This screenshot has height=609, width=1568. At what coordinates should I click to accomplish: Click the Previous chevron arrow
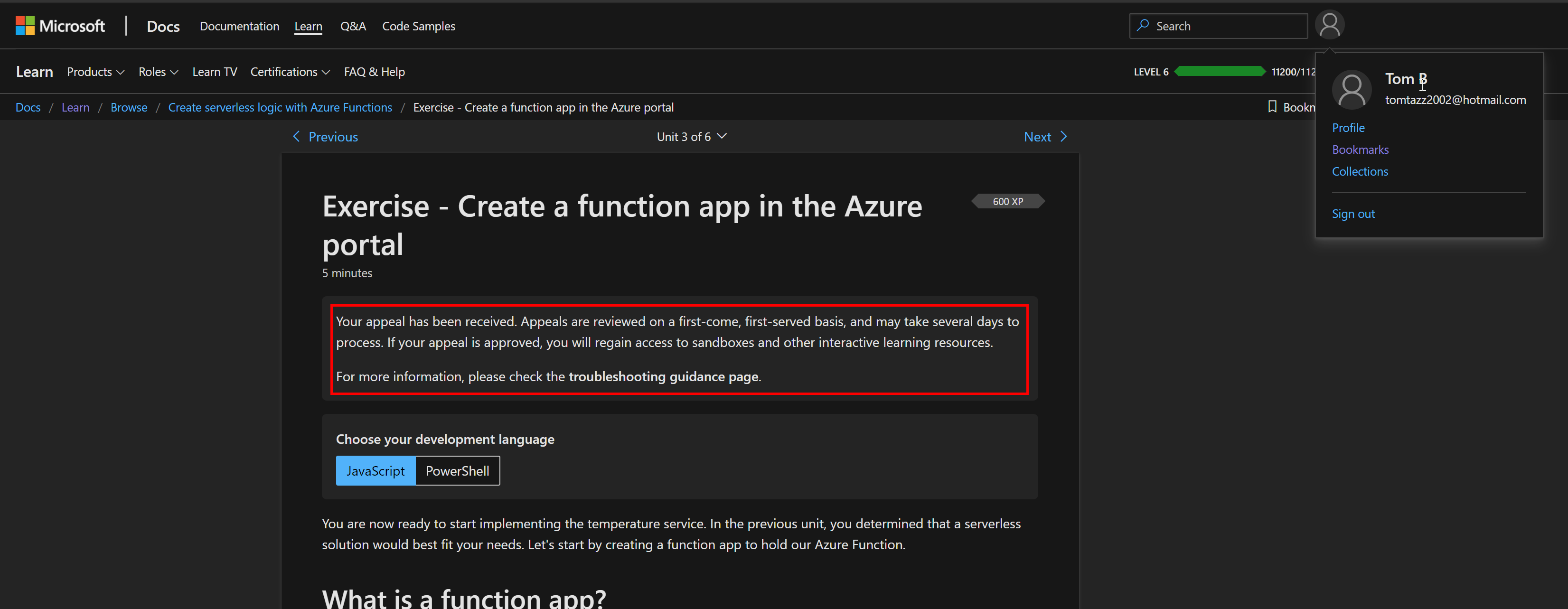click(296, 136)
